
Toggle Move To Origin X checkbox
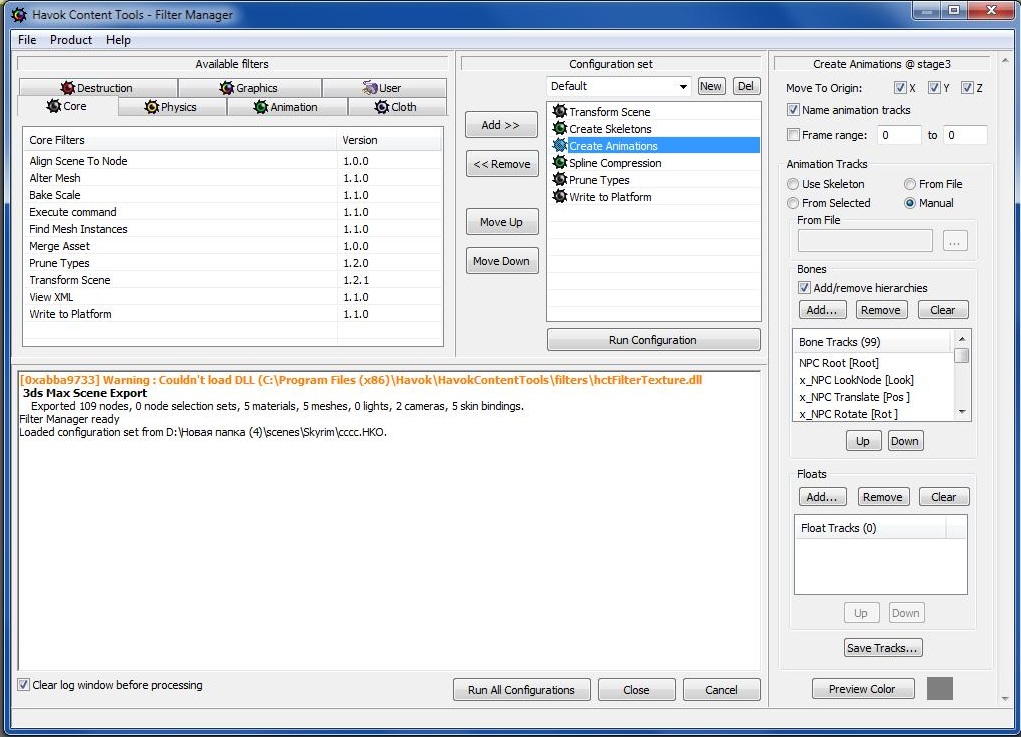tap(901, 88)
